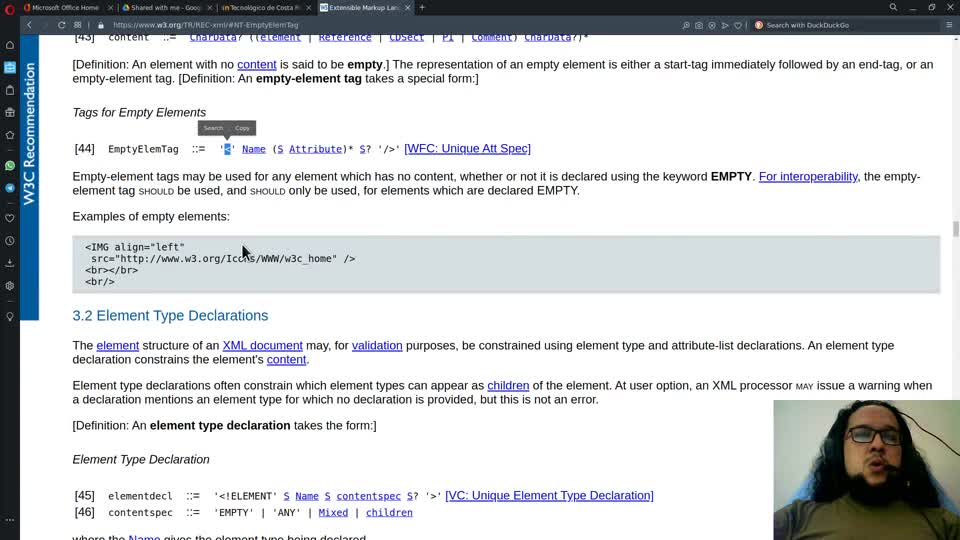Open the shopping bag sidebar icon

click(x=10, y=90)
